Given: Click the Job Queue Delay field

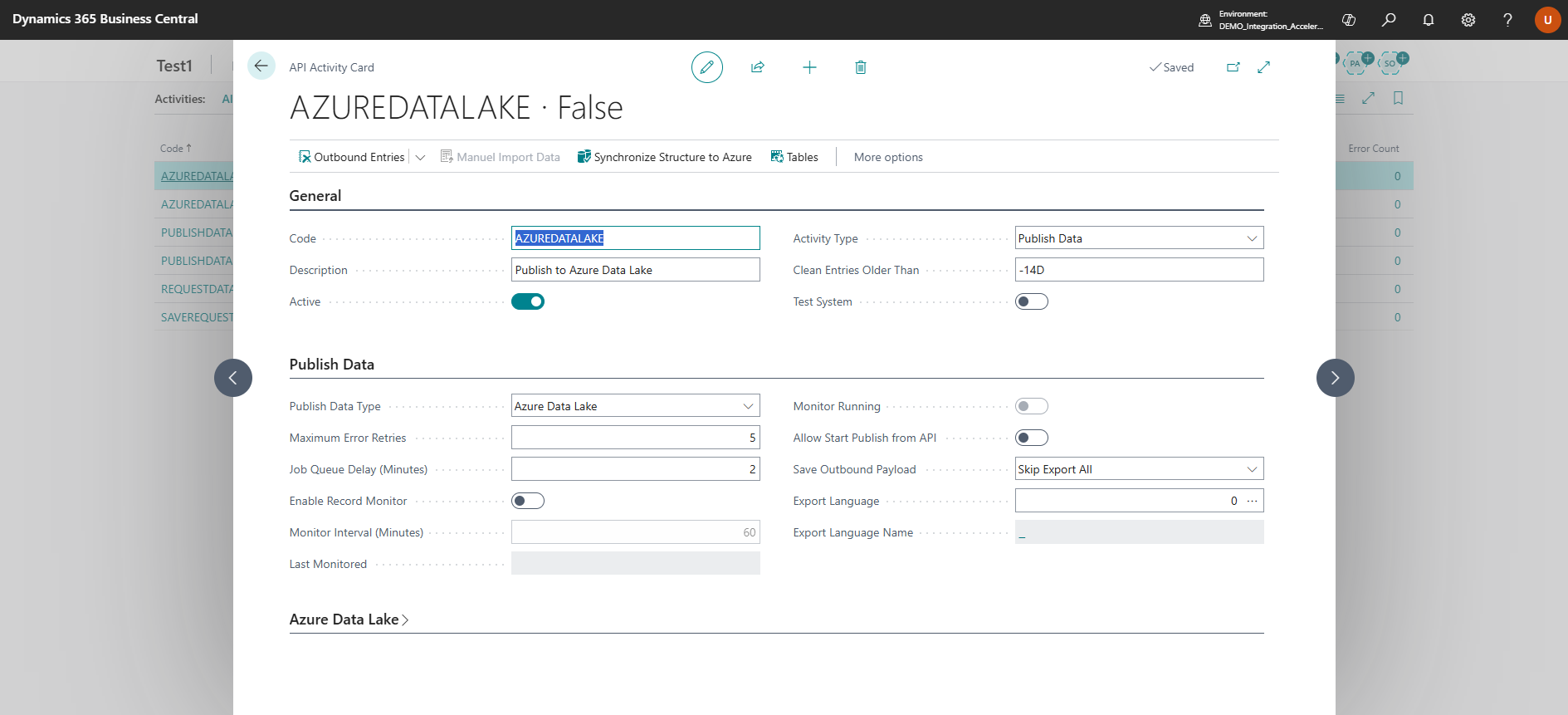Looking at the screenshot, I should pos(635,469).
